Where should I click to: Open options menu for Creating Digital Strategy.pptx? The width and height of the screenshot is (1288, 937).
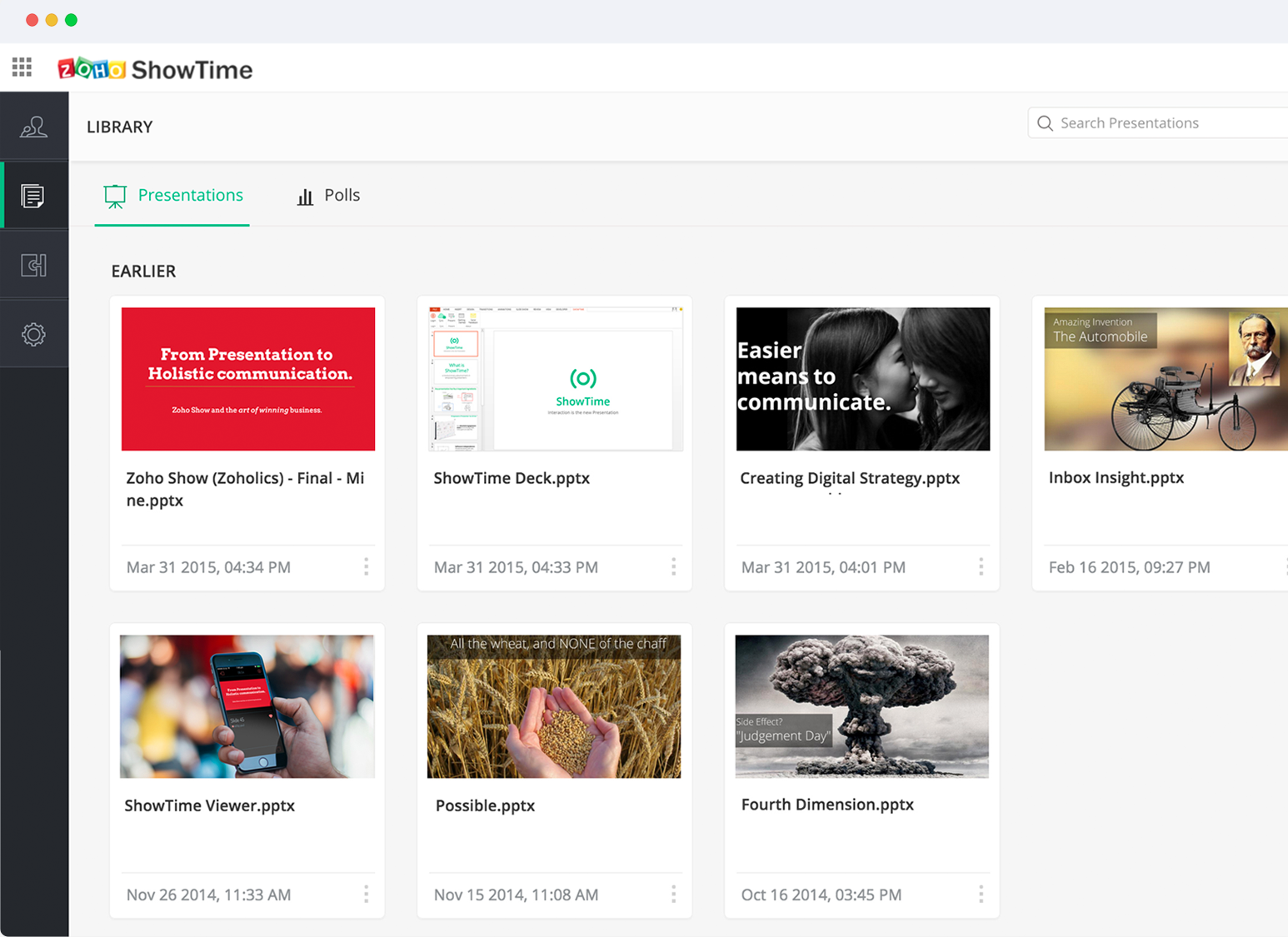(981, 567)
